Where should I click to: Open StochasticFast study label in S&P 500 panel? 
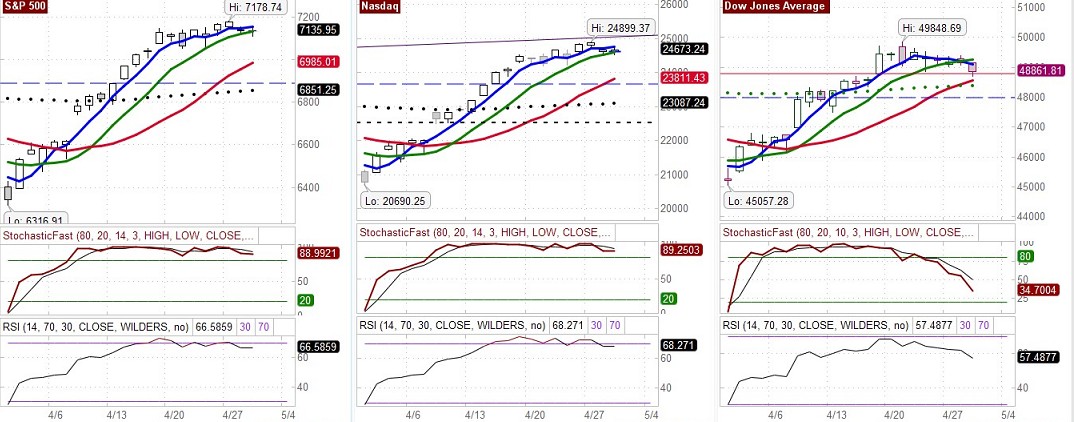(x=128, y=235)
